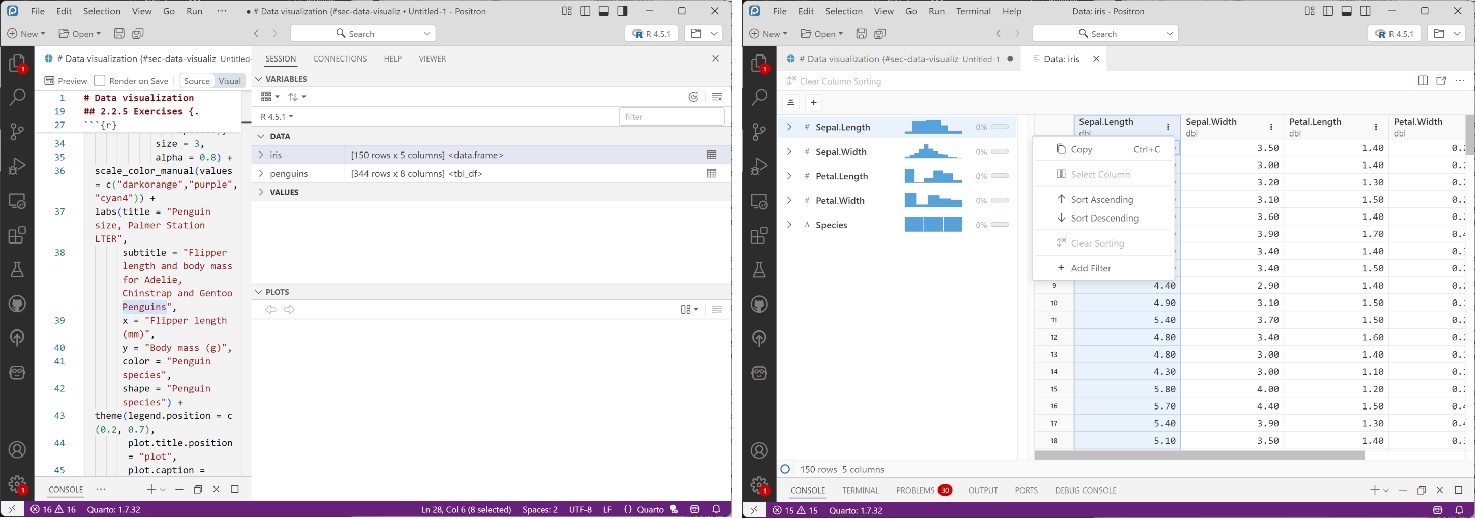Click Preview button in editor toolbar
This screenshot has width=1475, height=519.
[66, 81]
